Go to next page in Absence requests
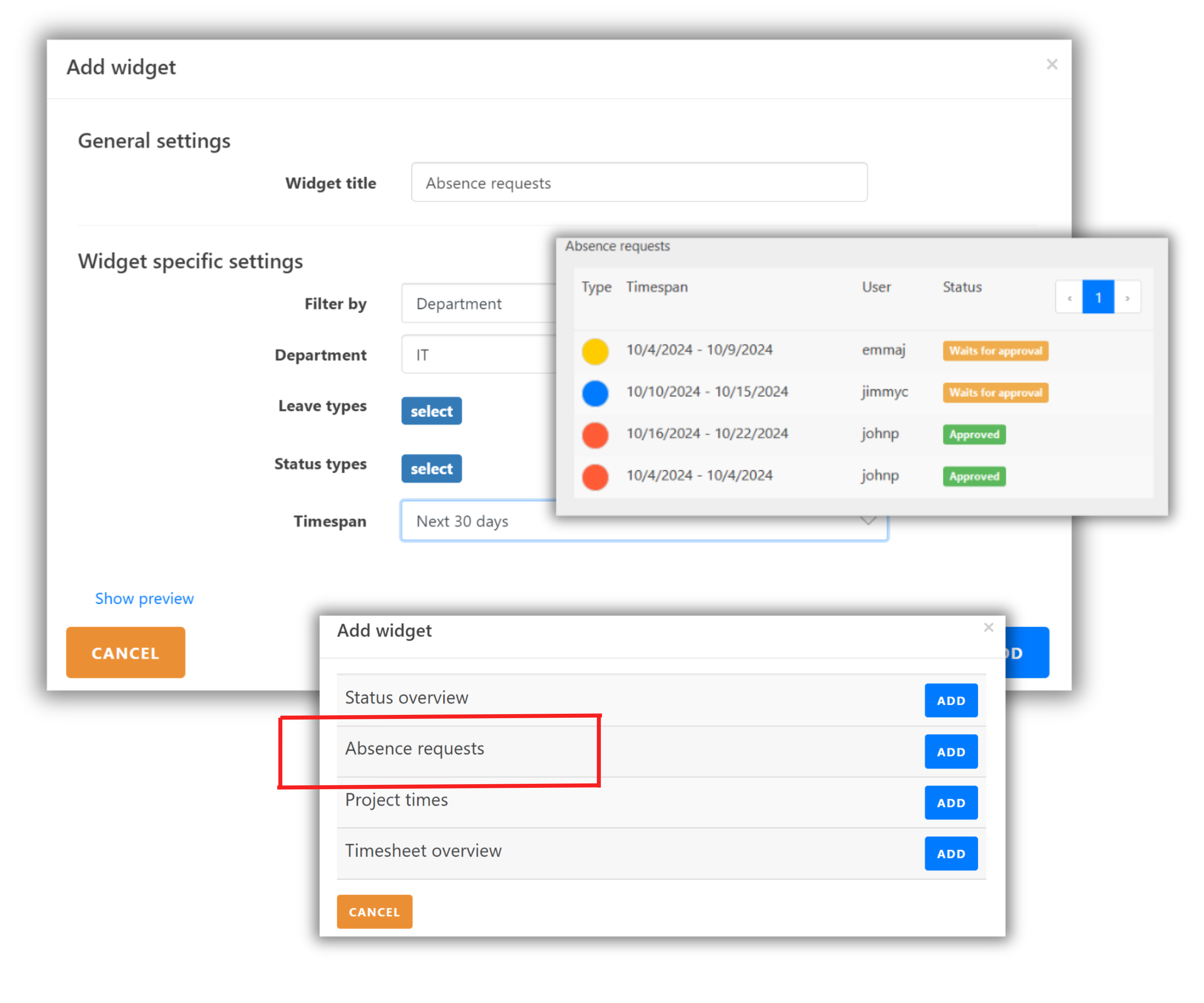The image size is (1204, 1003). point(1127,298)
